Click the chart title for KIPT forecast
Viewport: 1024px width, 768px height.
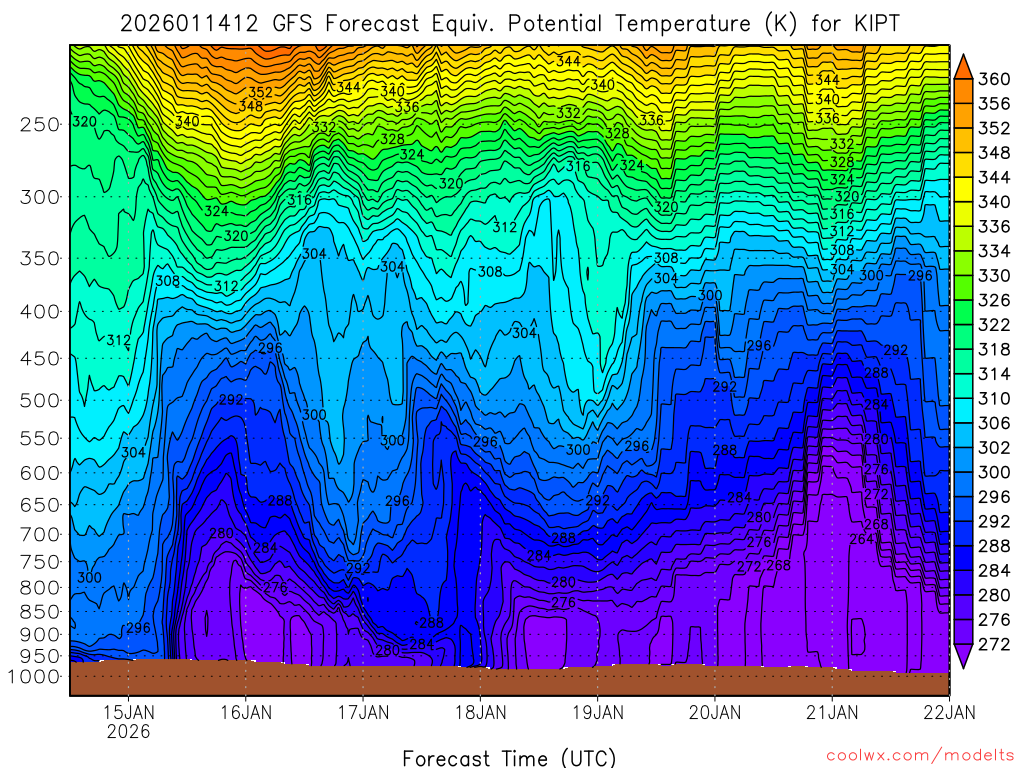pyautogui.click(x=510, y=24)
